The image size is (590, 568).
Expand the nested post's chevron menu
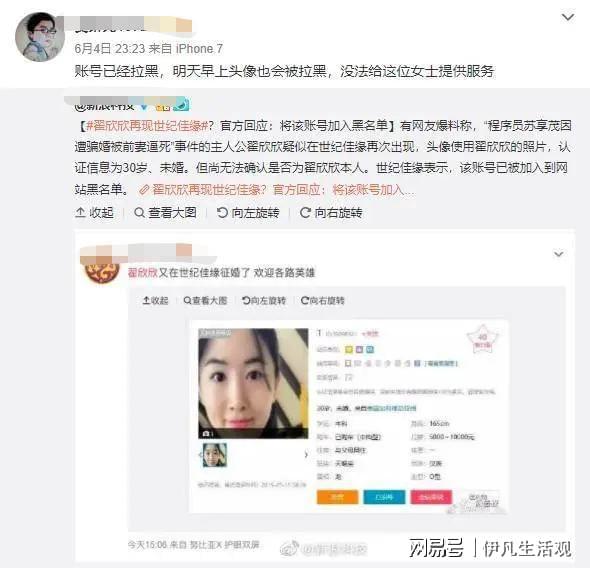click(x=559, y=254)
